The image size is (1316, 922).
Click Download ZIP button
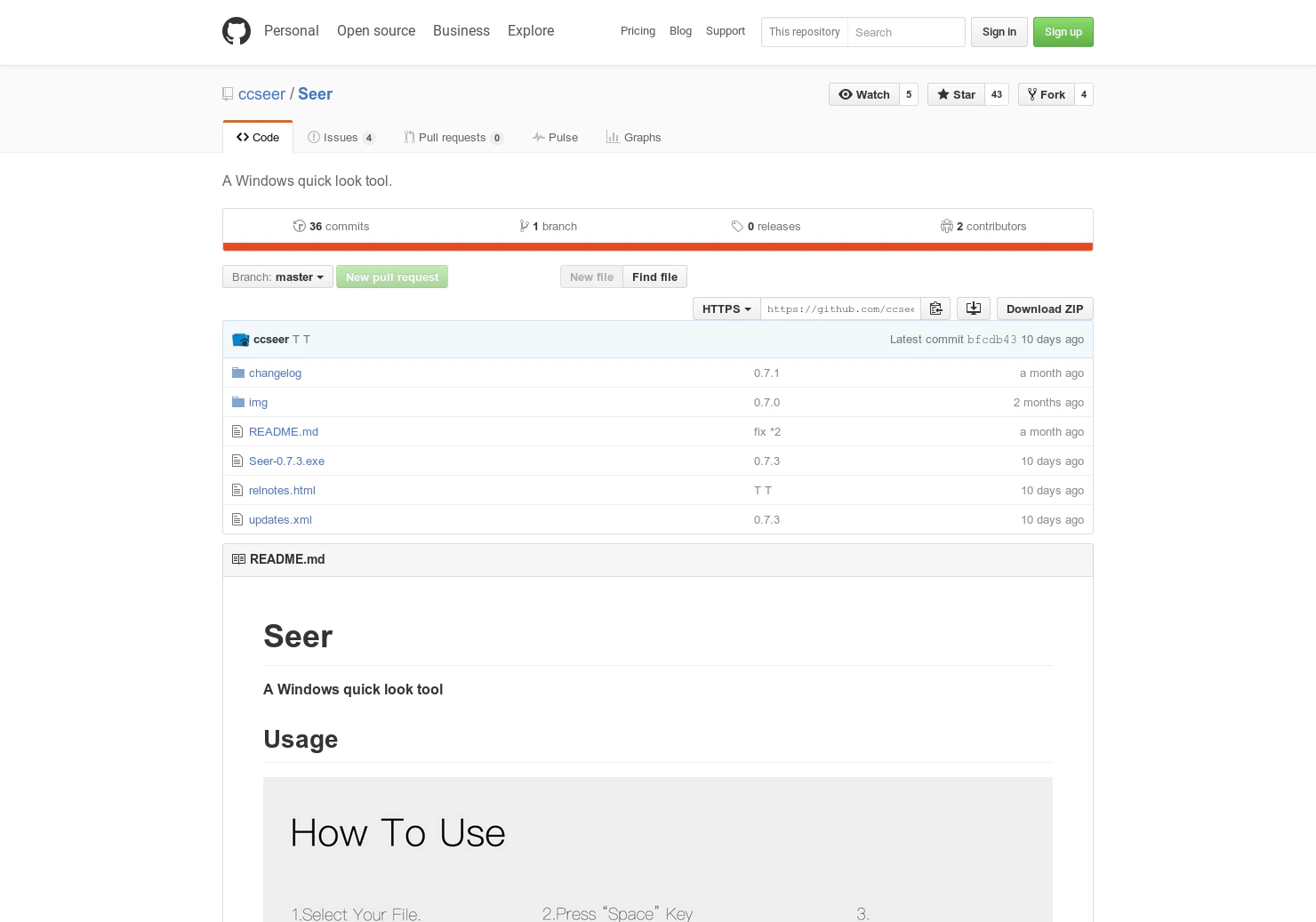(1045, 309)
